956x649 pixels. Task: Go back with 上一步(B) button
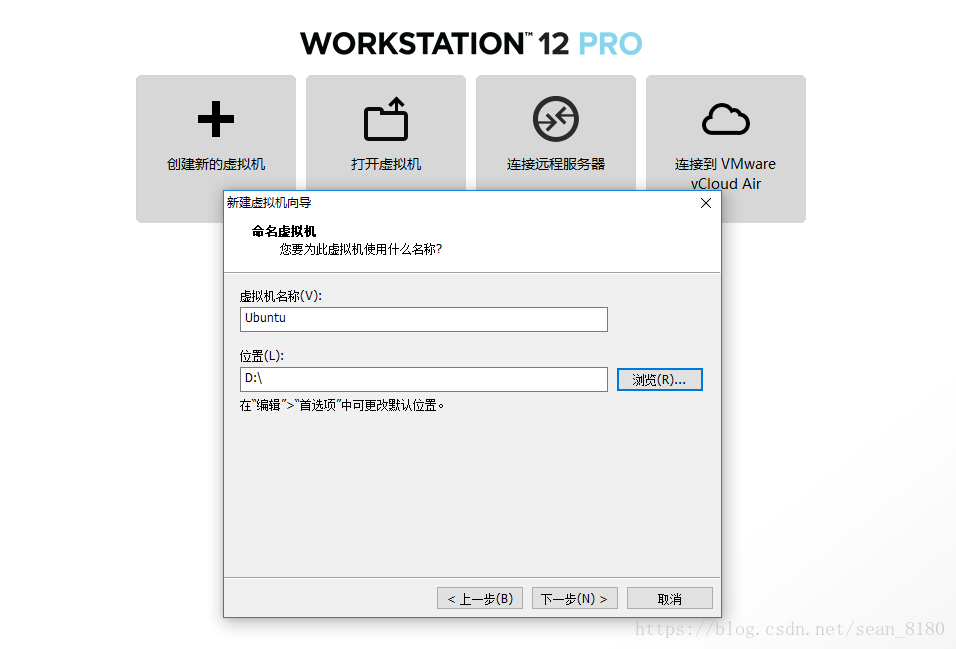point(480,598)
